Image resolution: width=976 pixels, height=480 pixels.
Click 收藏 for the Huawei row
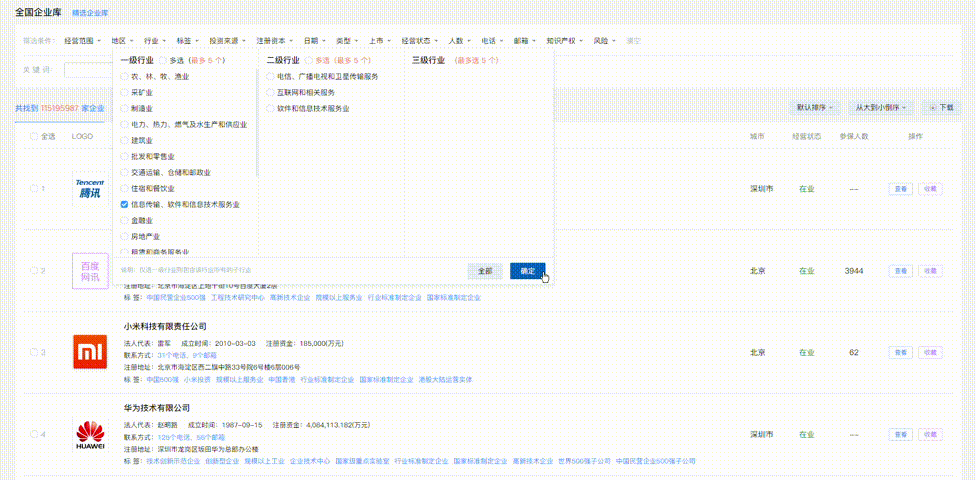pyautogui.click(x=931, y=435)
